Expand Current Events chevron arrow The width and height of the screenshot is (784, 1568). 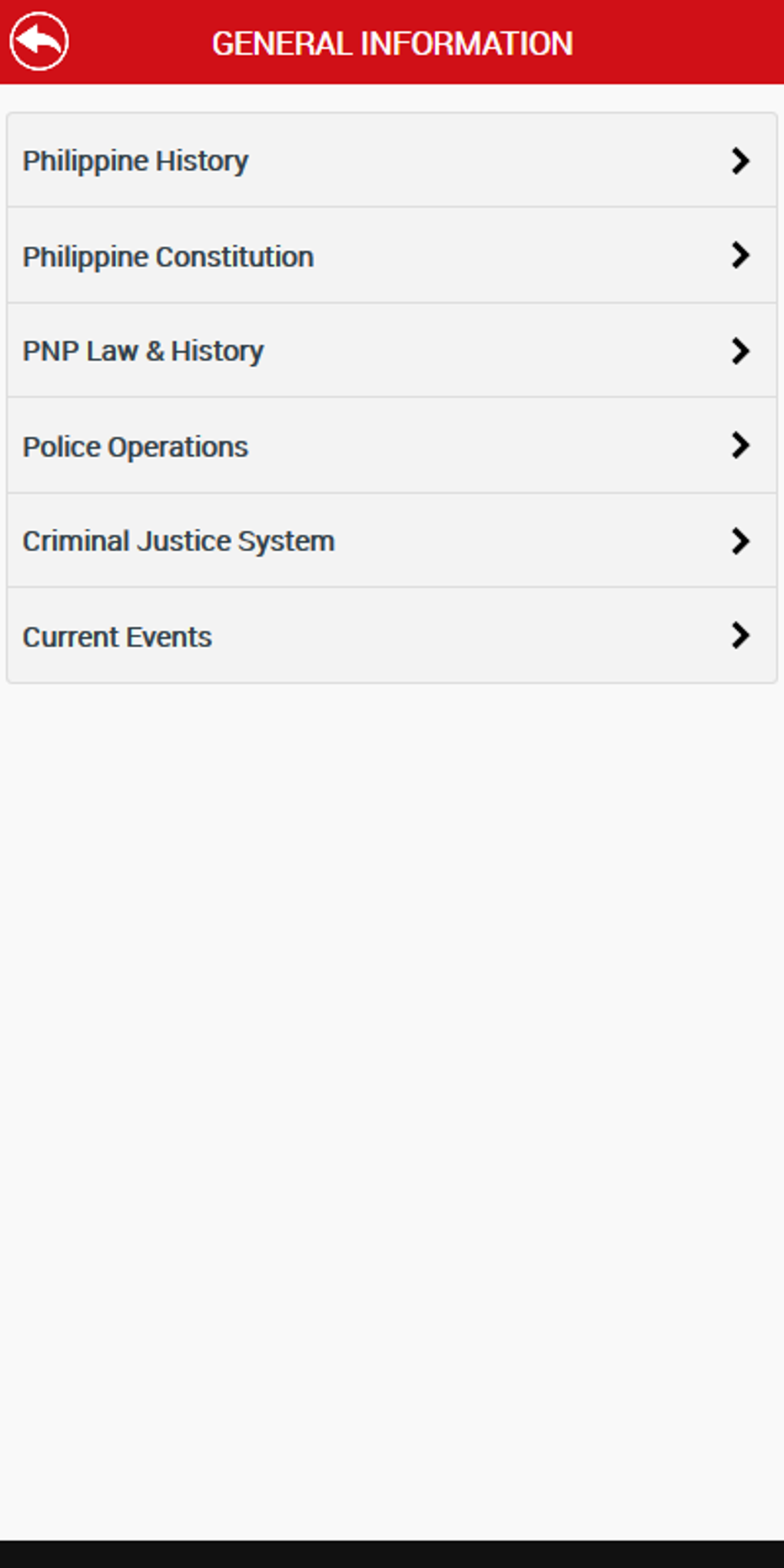[740, 635]
